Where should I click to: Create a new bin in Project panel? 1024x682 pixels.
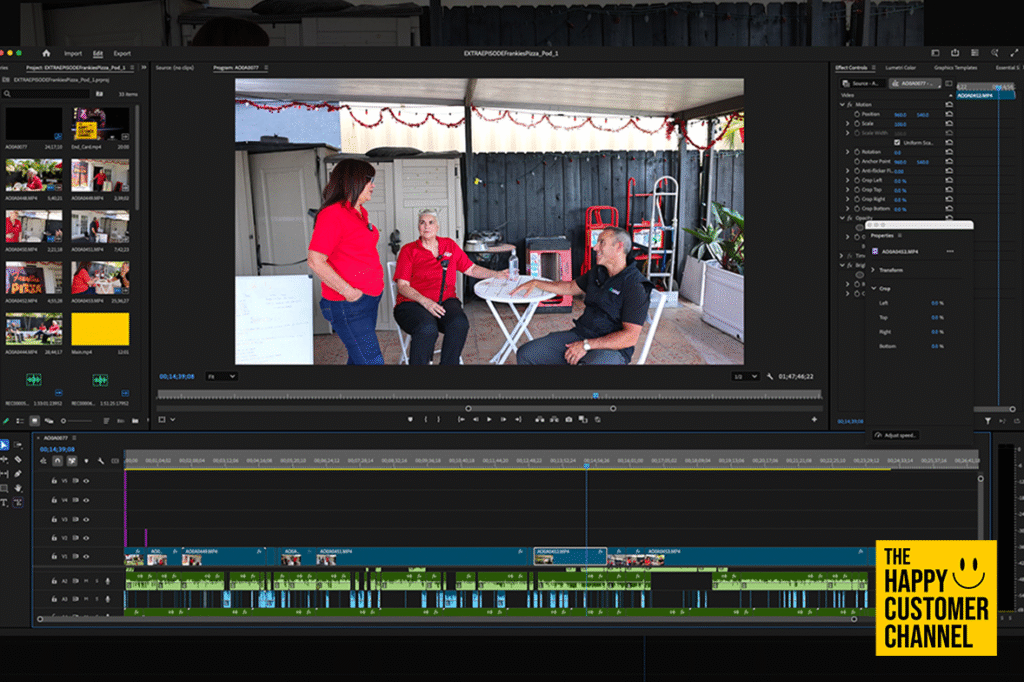pos(135,421)
